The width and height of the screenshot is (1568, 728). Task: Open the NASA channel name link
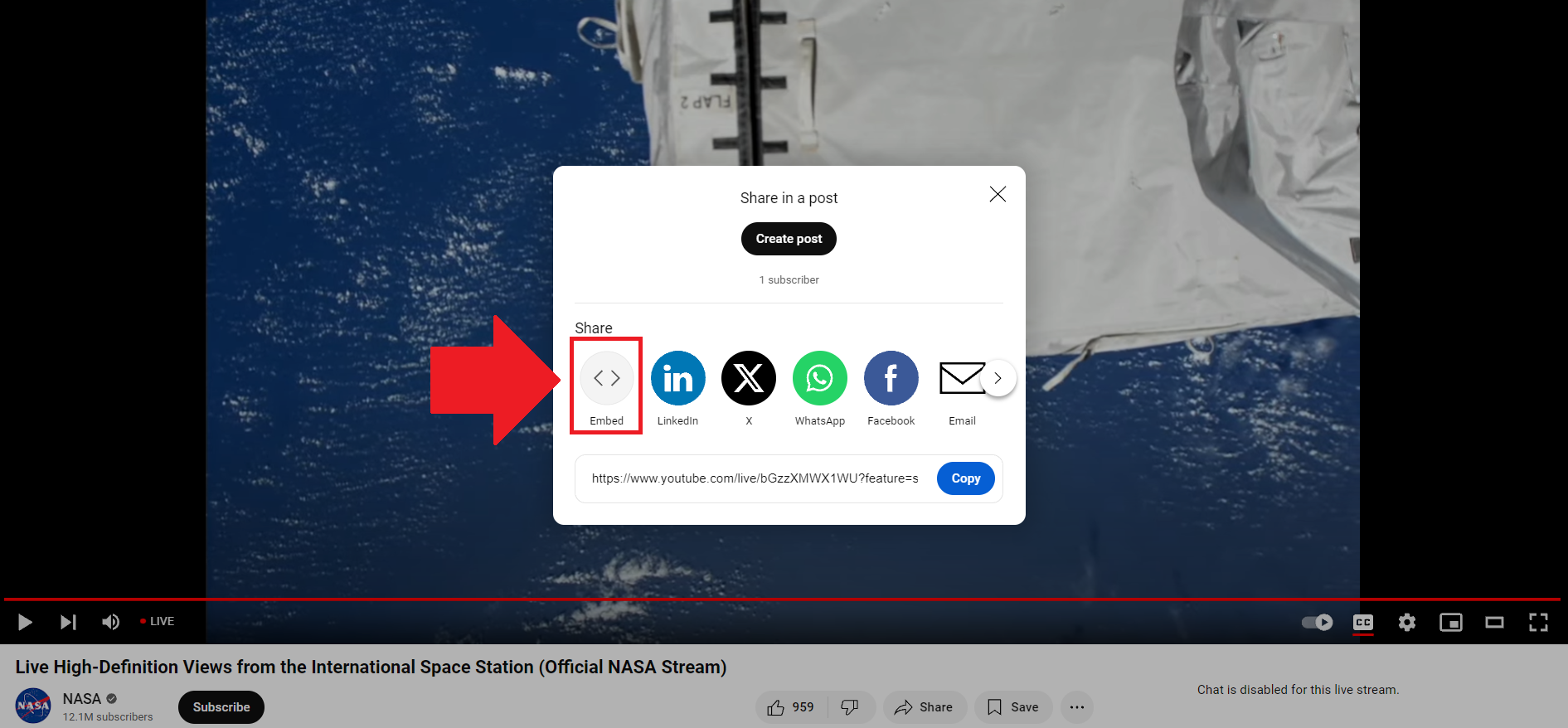(x=82, y=699)
